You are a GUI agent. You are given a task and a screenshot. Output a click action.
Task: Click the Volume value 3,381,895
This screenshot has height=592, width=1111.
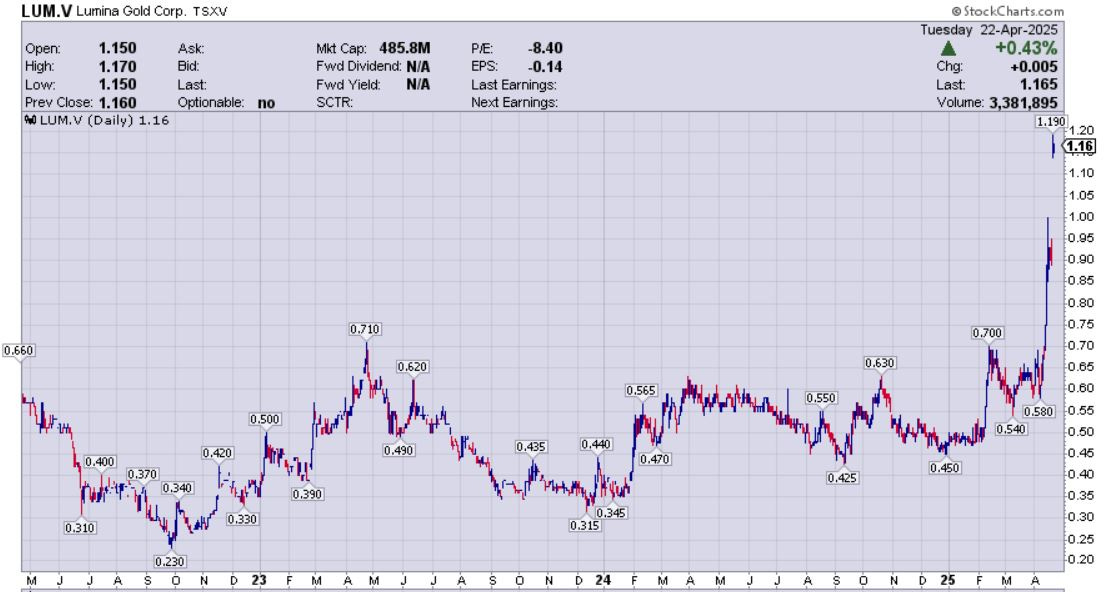click(x=1022, y=103)
